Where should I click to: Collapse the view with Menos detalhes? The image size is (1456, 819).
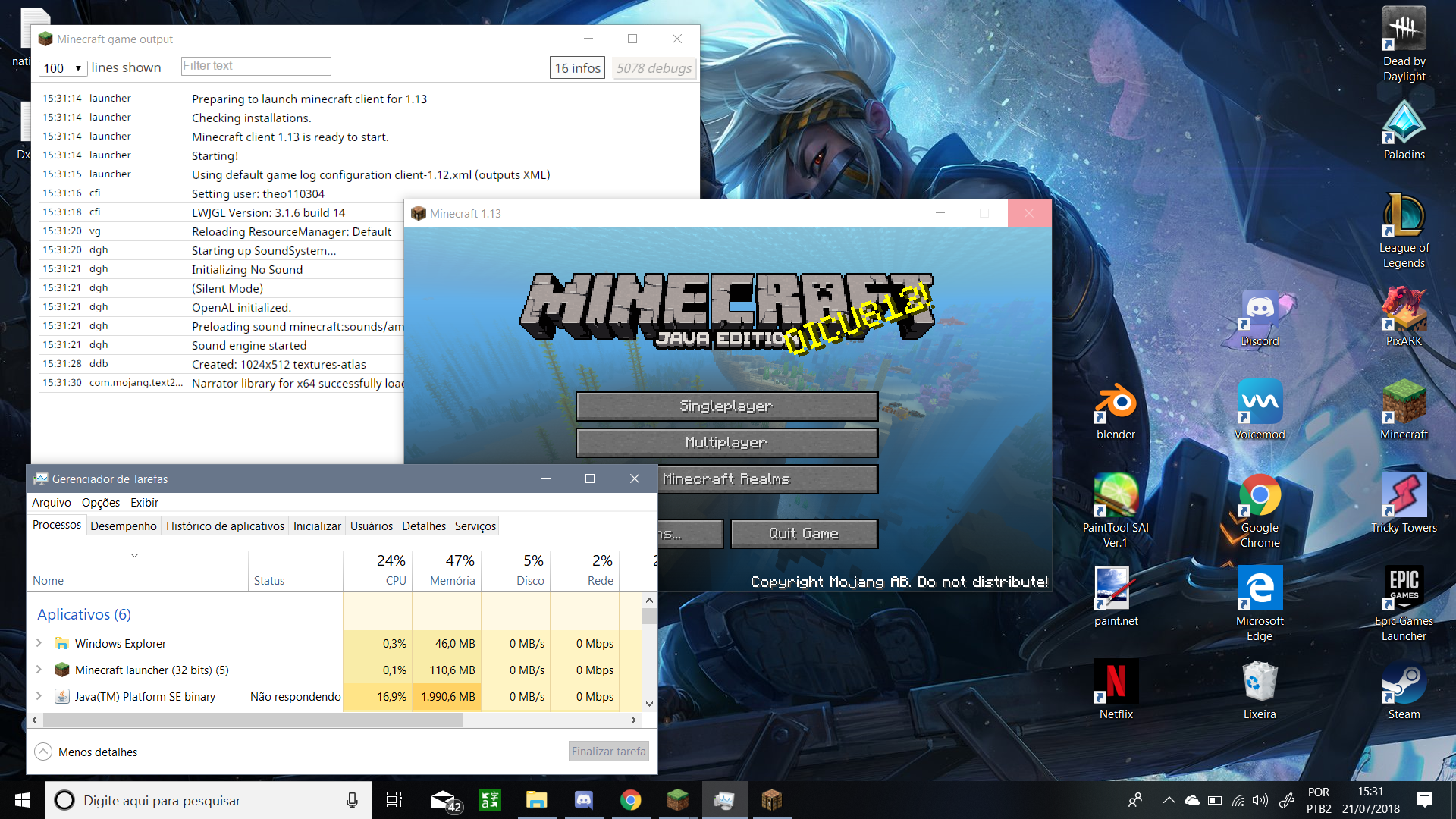pos(86,752)
